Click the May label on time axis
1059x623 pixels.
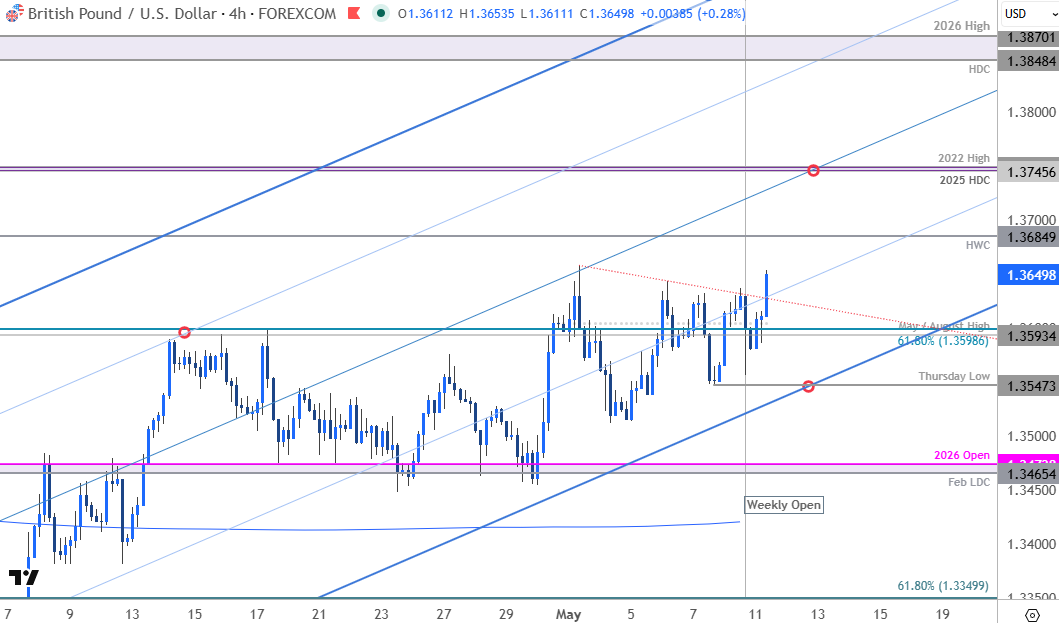[x=568, y=614]
